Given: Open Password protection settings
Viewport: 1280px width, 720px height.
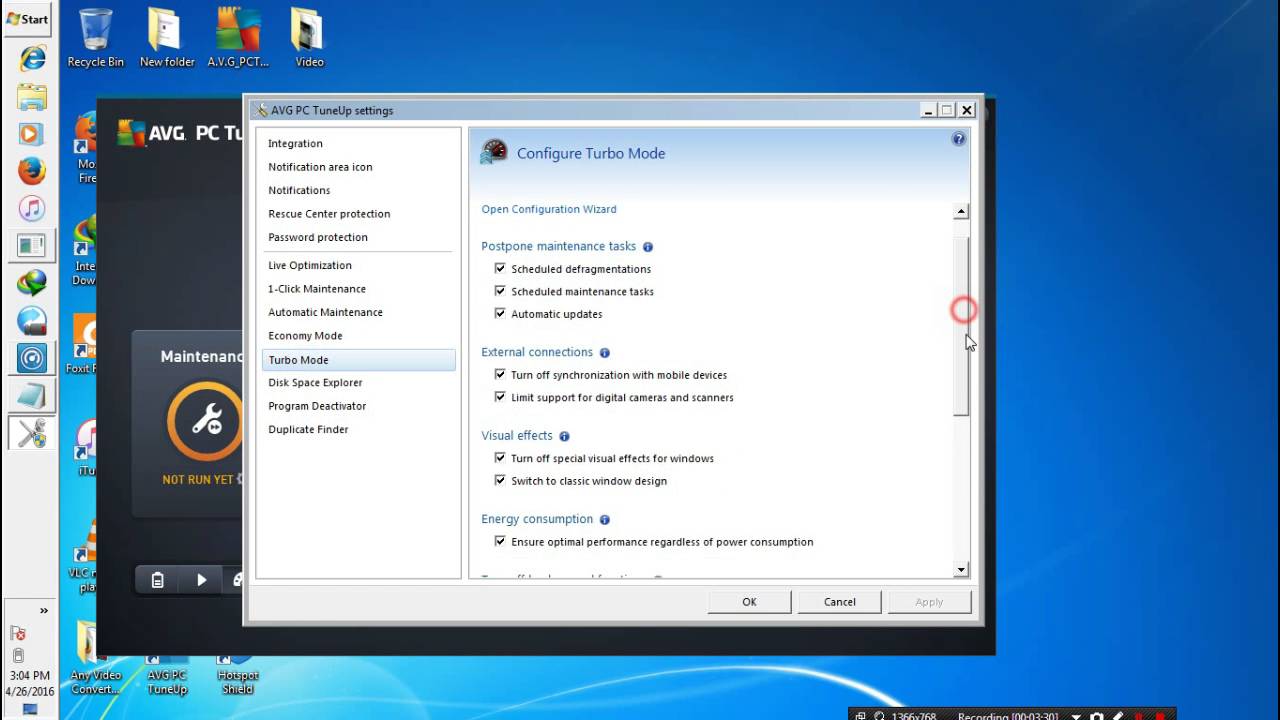Looking at the screenshot, I should pyautogui.click(x=318, y=237).
